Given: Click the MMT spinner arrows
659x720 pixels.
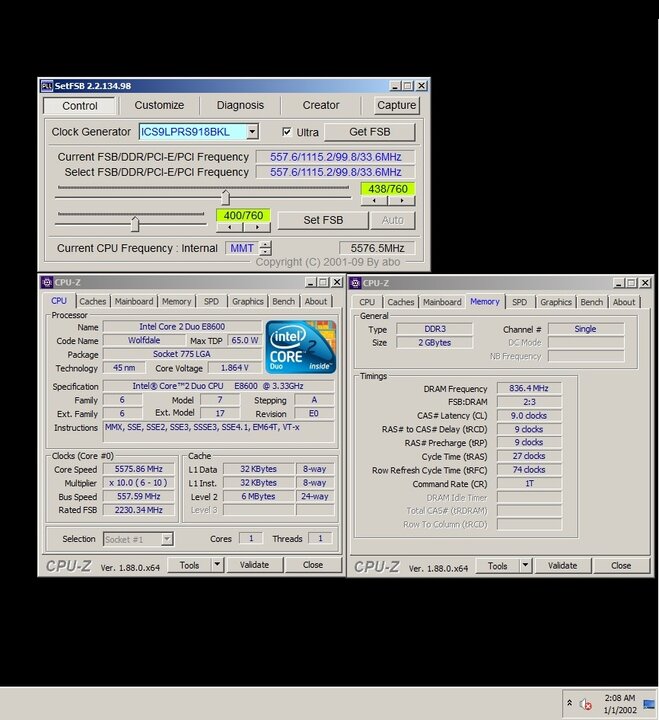Looking at the screenshot, I should (x=265, y=248).
